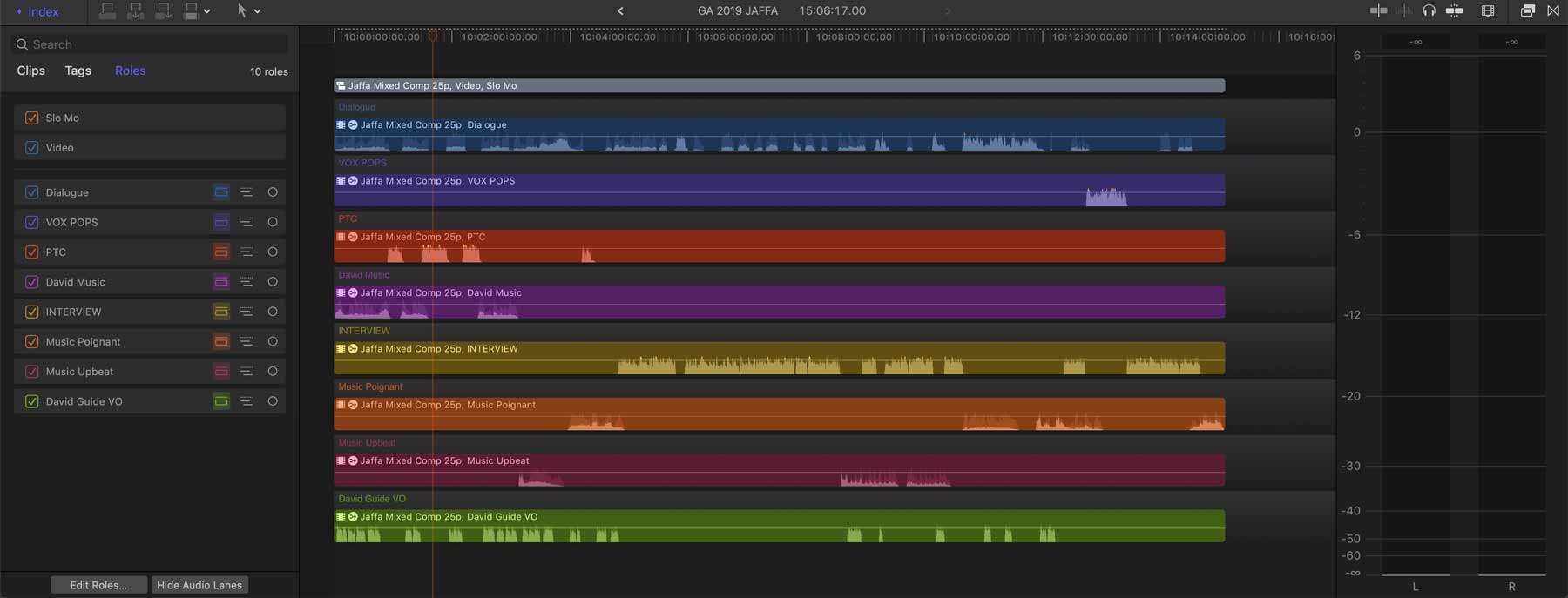Focus on the PTC role
The width and height of the screenshot is (1568, 598).
273,252
